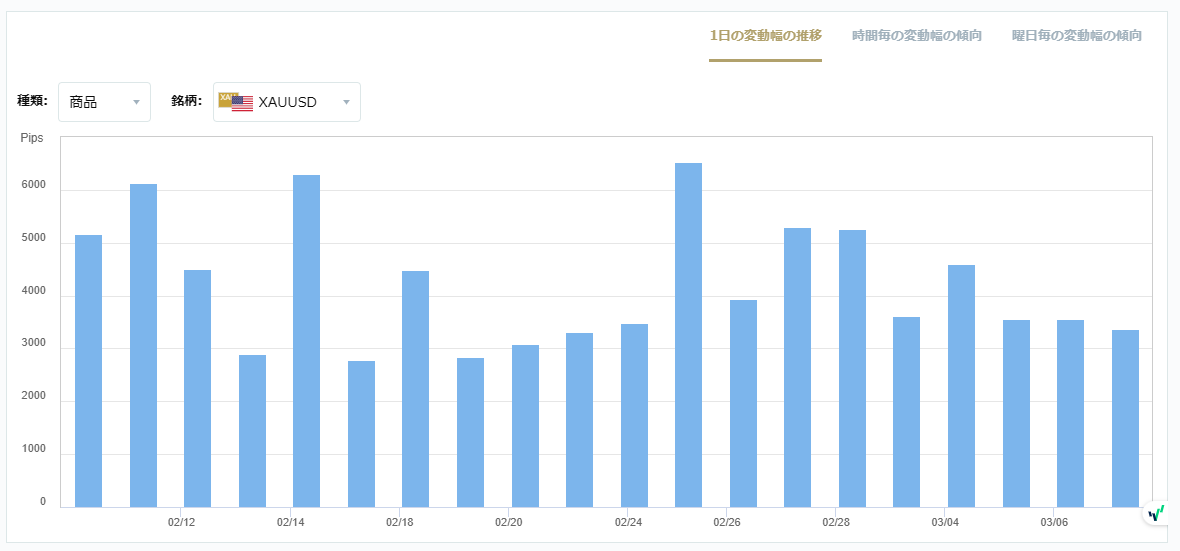Viewport: 1180px width, 551px height.
Task: Click the Pips axis title
Action: pos(32,139)
